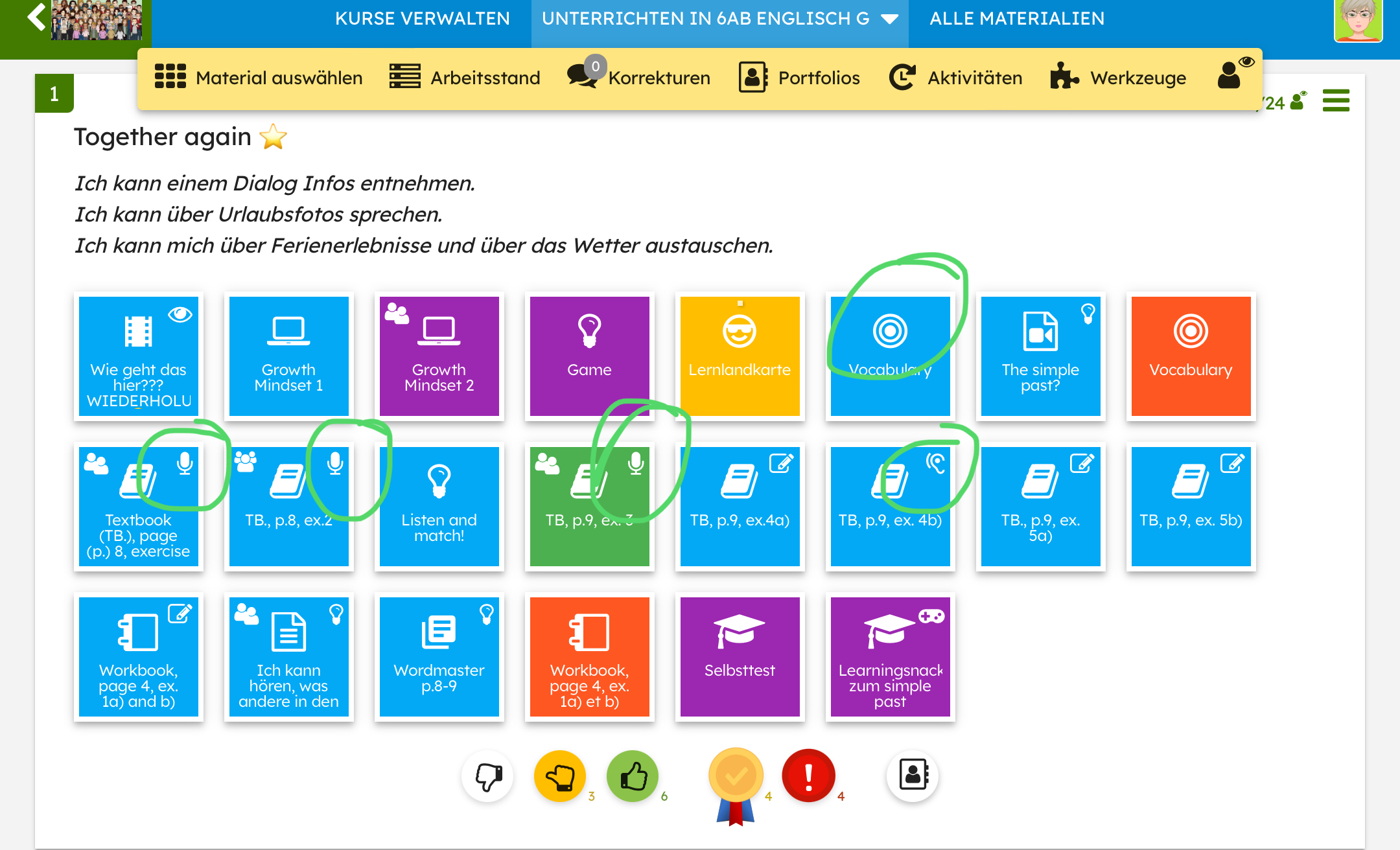Click the thumbs down feedback icon

click(488, 776)
